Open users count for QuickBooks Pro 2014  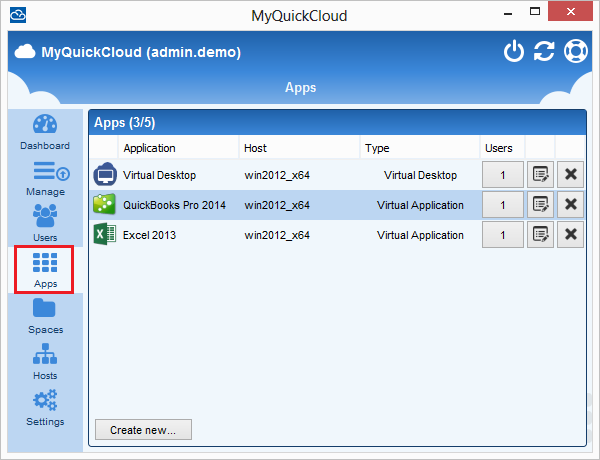tap(502, 204)
